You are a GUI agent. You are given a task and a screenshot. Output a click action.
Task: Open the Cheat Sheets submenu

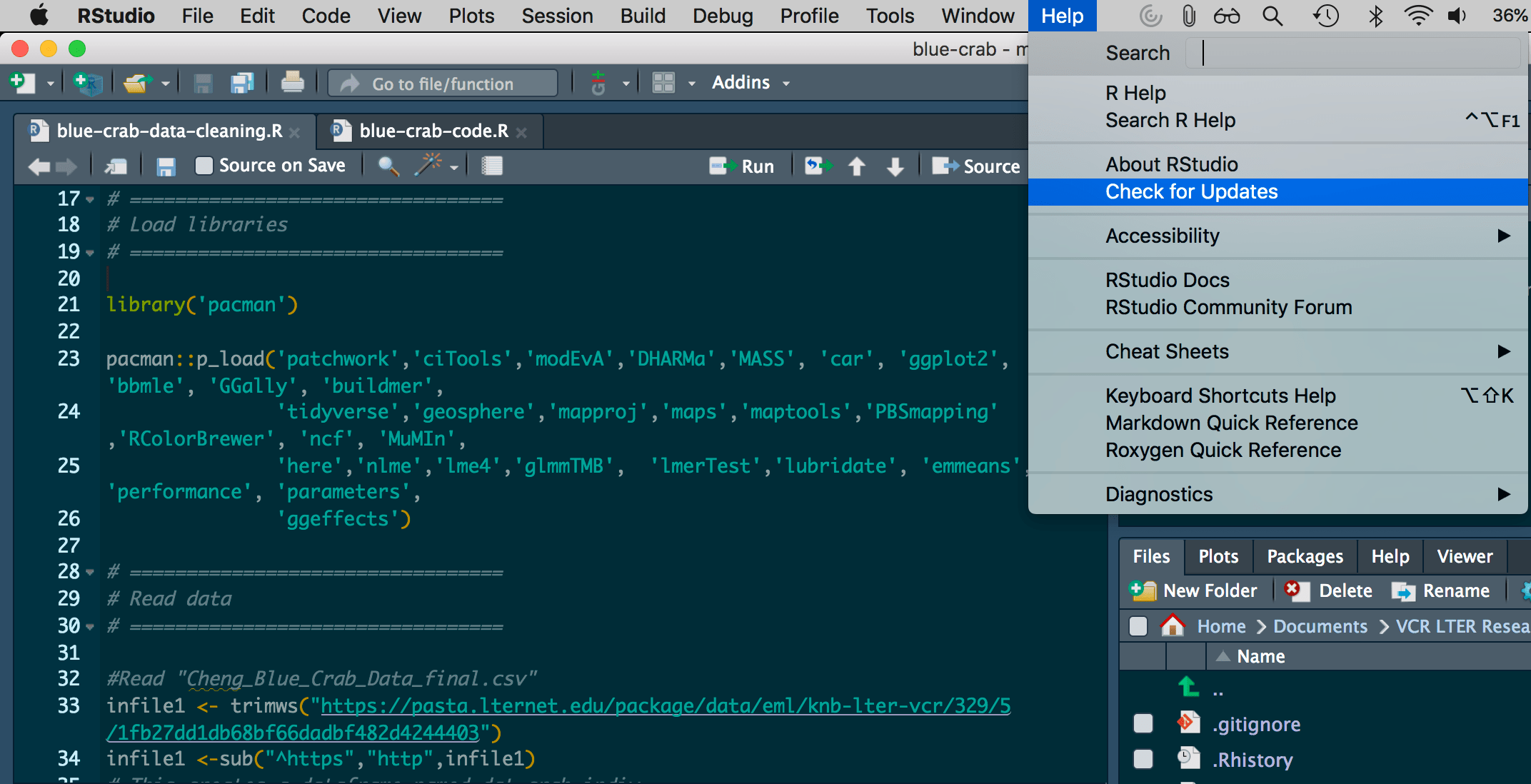tap(1167, 351)
